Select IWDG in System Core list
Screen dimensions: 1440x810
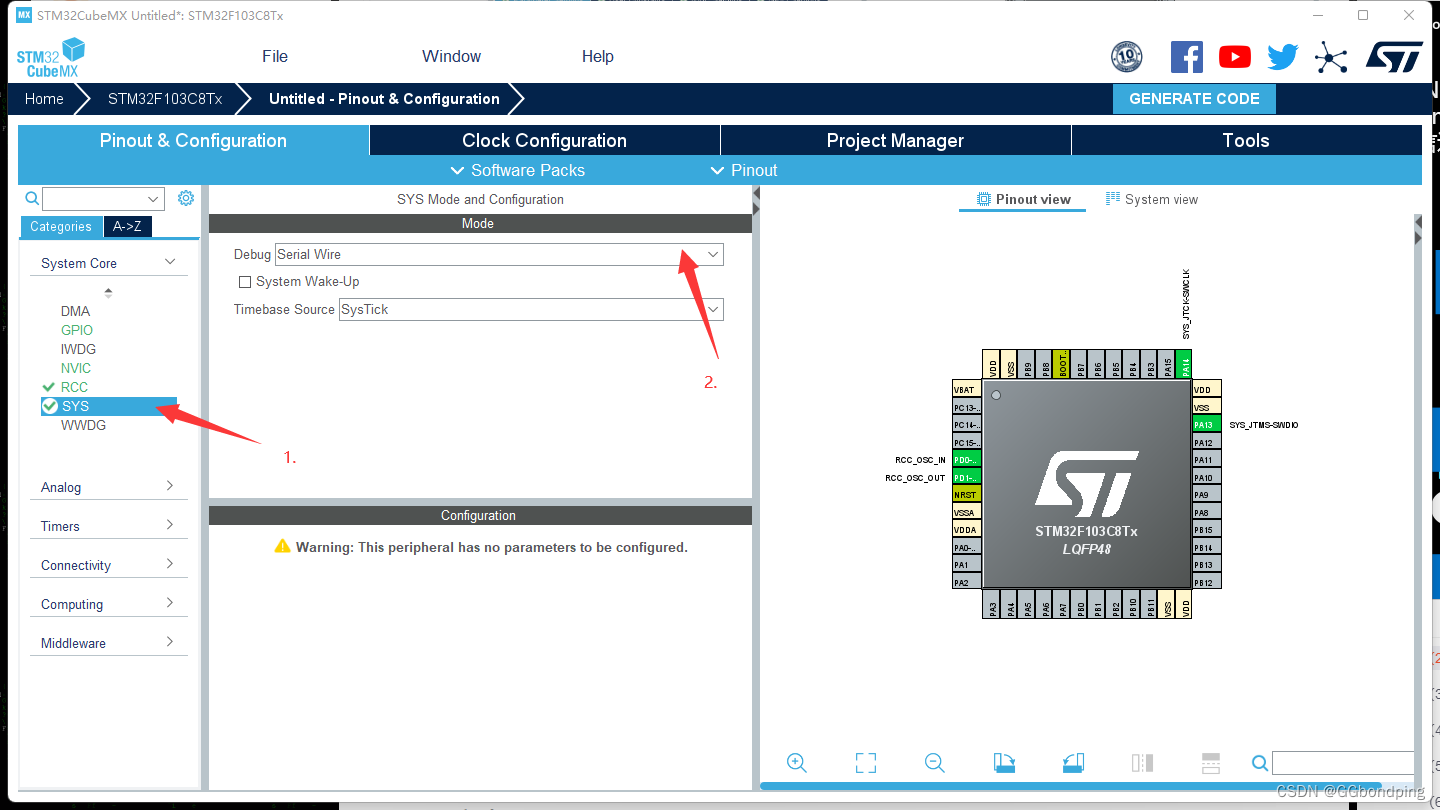(x=78, y=349)
